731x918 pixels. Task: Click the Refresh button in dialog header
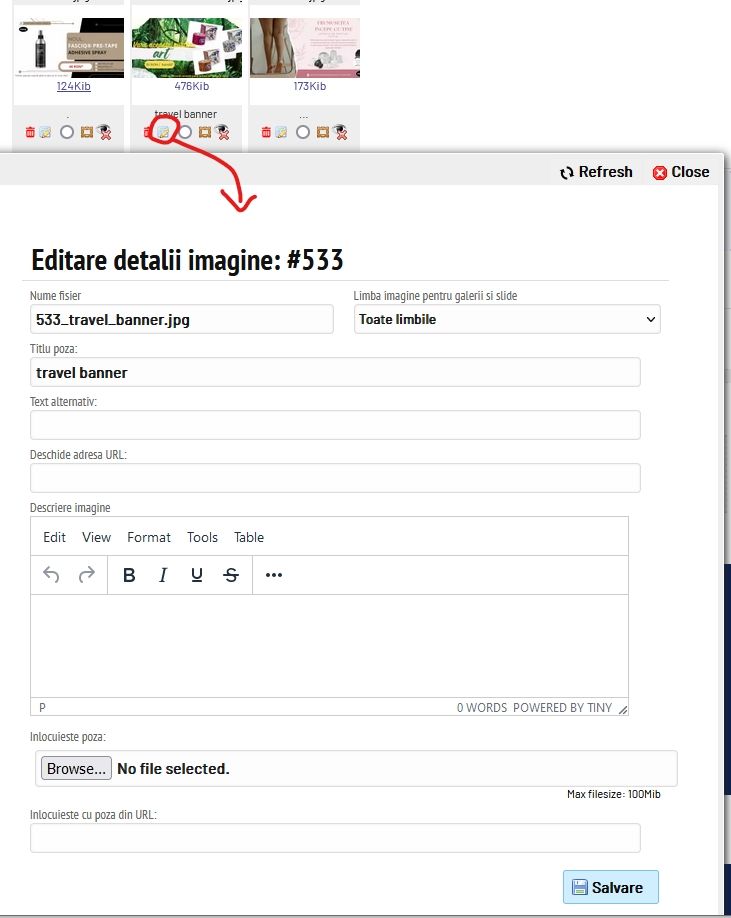(596, 172)
